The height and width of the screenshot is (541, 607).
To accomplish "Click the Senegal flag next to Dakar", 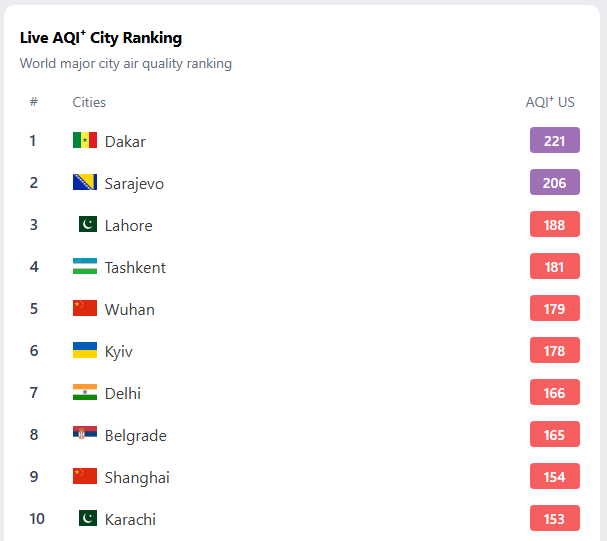I will point(85,141).
